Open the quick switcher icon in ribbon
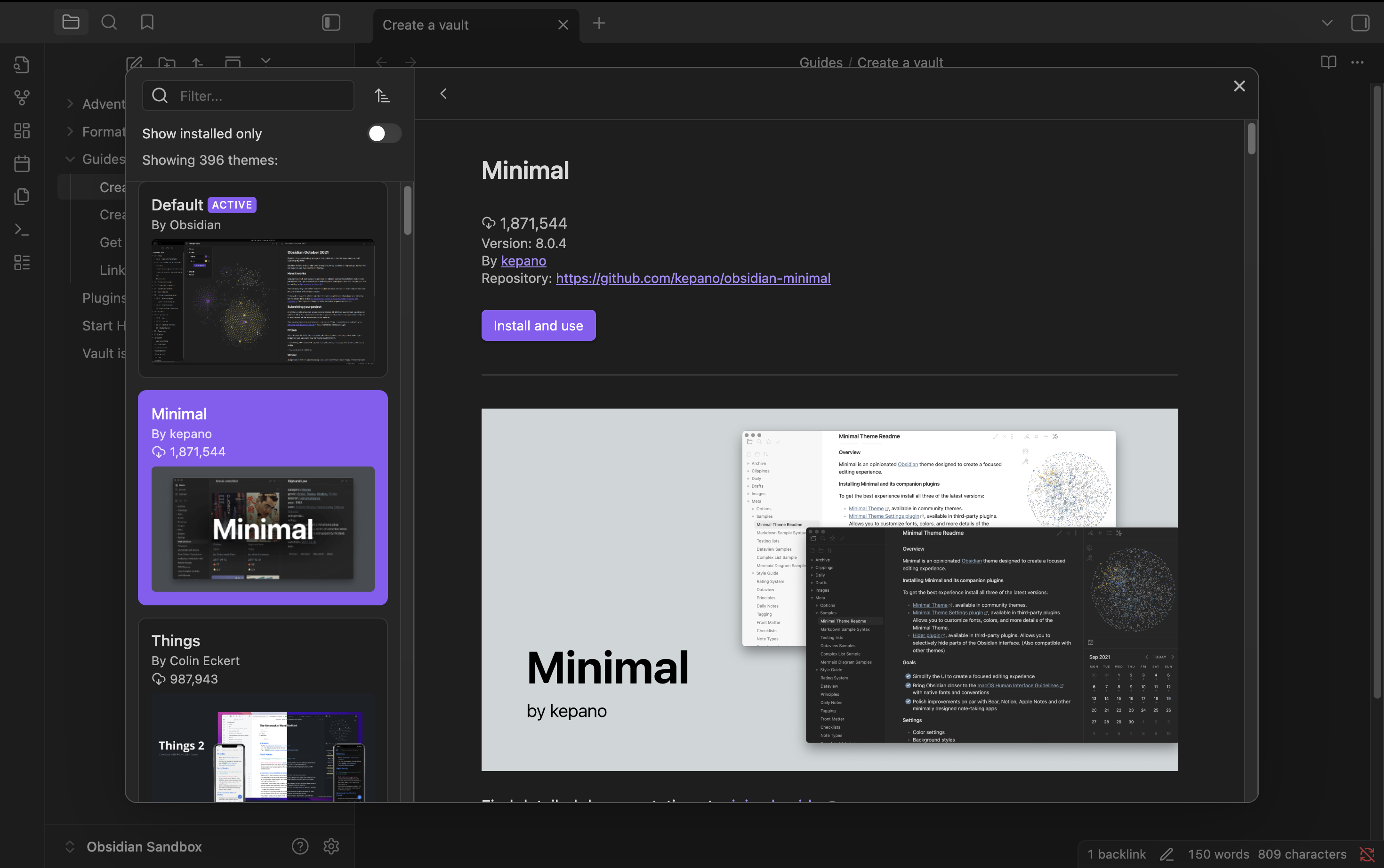The image size is (1384, 868). point(22,64)
